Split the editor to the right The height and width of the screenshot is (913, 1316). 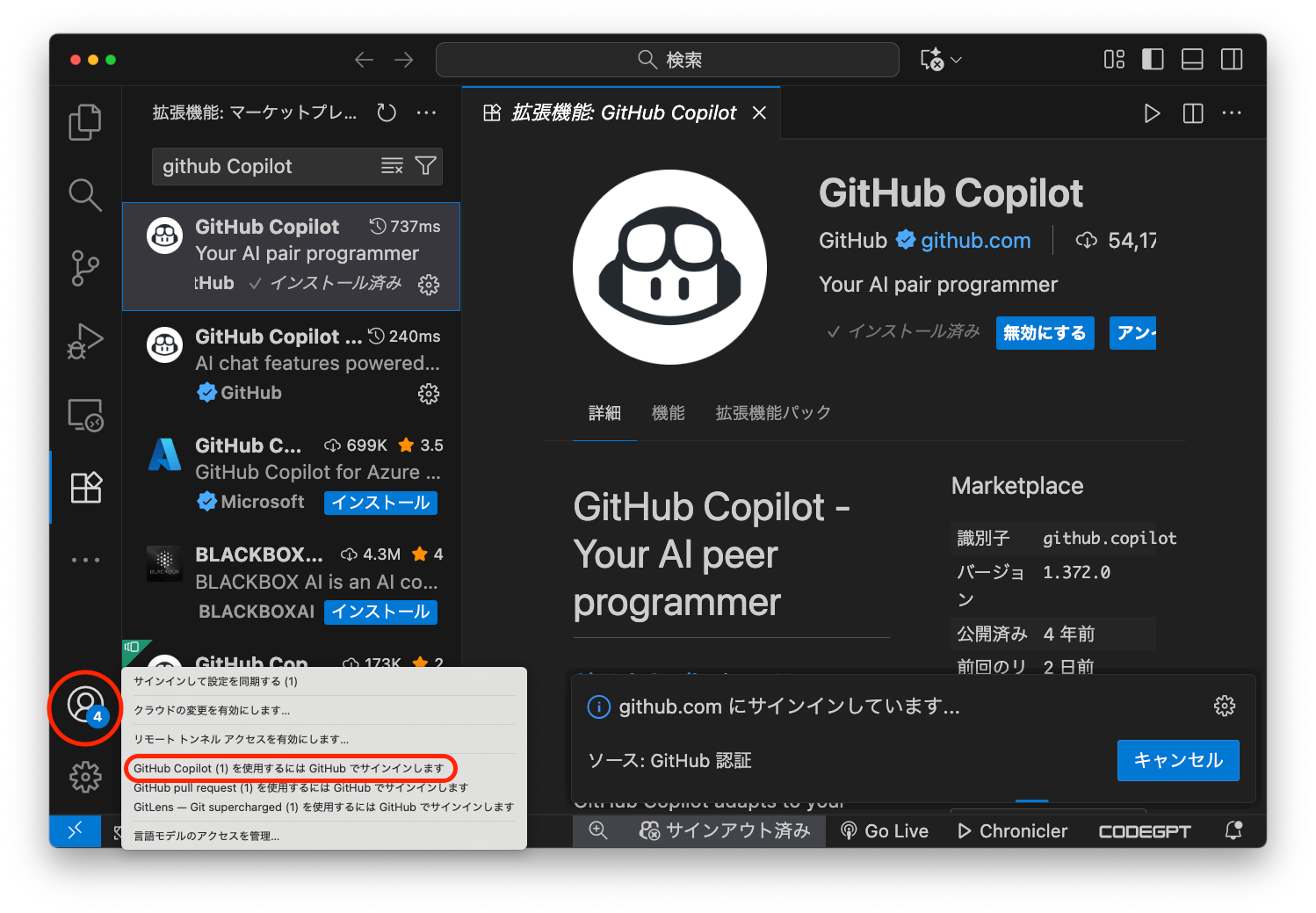point(1193,113)
